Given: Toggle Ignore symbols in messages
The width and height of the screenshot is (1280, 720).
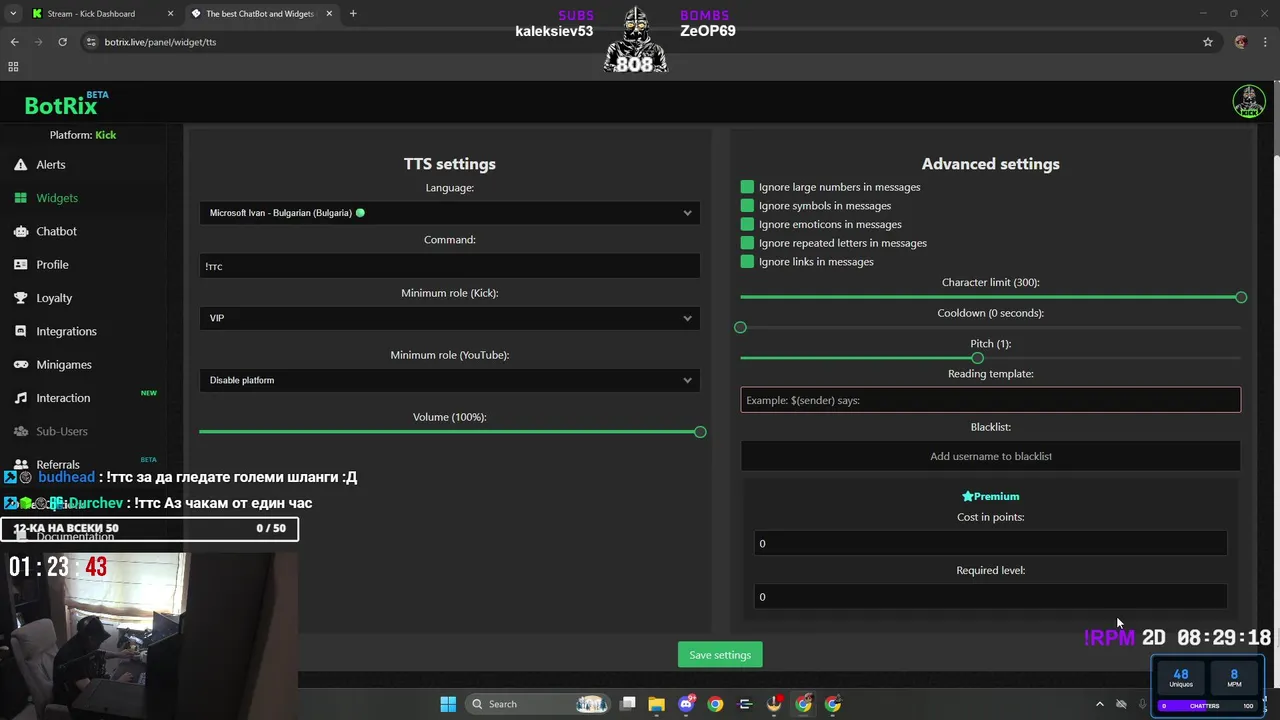Looking at the screenshot, I should click(747, 206).
